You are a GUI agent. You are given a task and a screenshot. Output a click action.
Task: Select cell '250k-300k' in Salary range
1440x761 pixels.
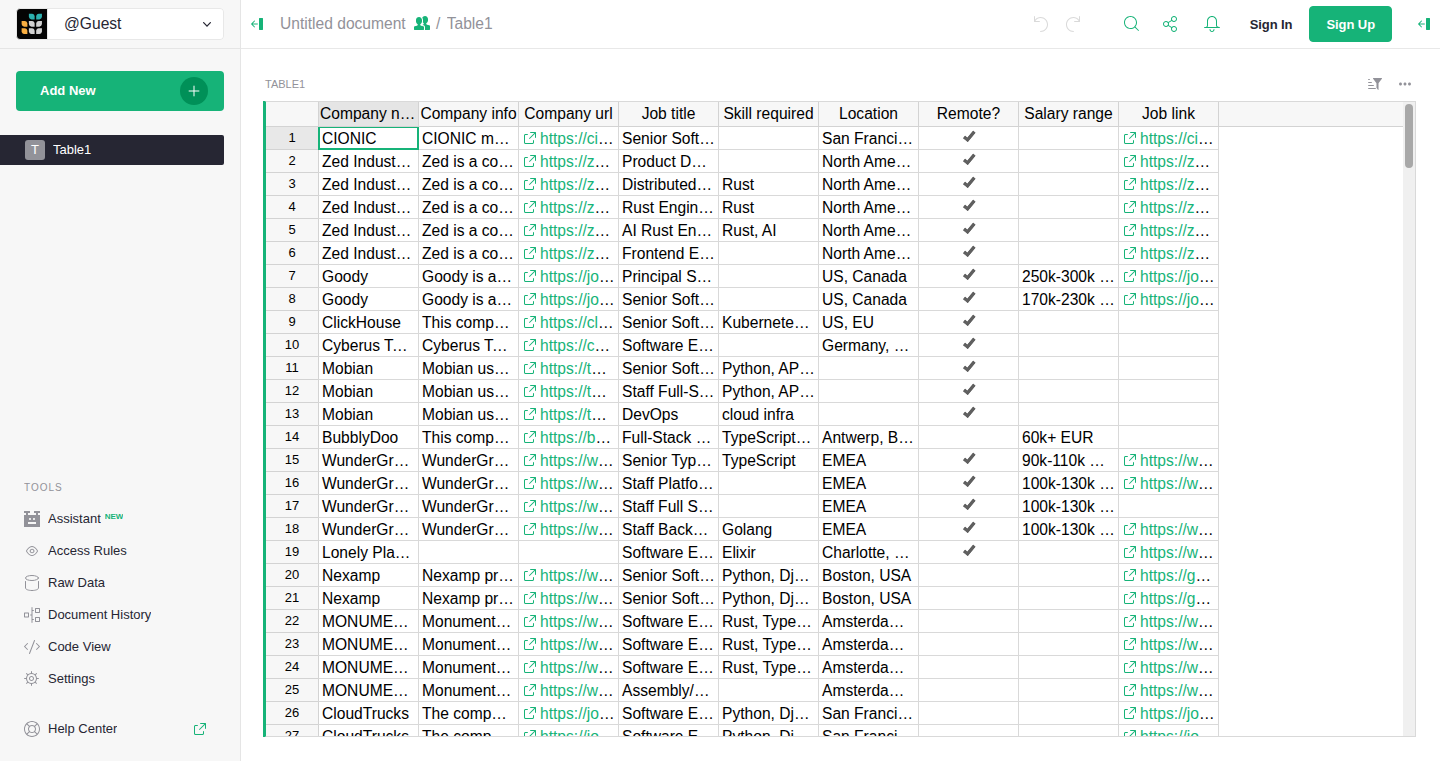click(1068, 276)
